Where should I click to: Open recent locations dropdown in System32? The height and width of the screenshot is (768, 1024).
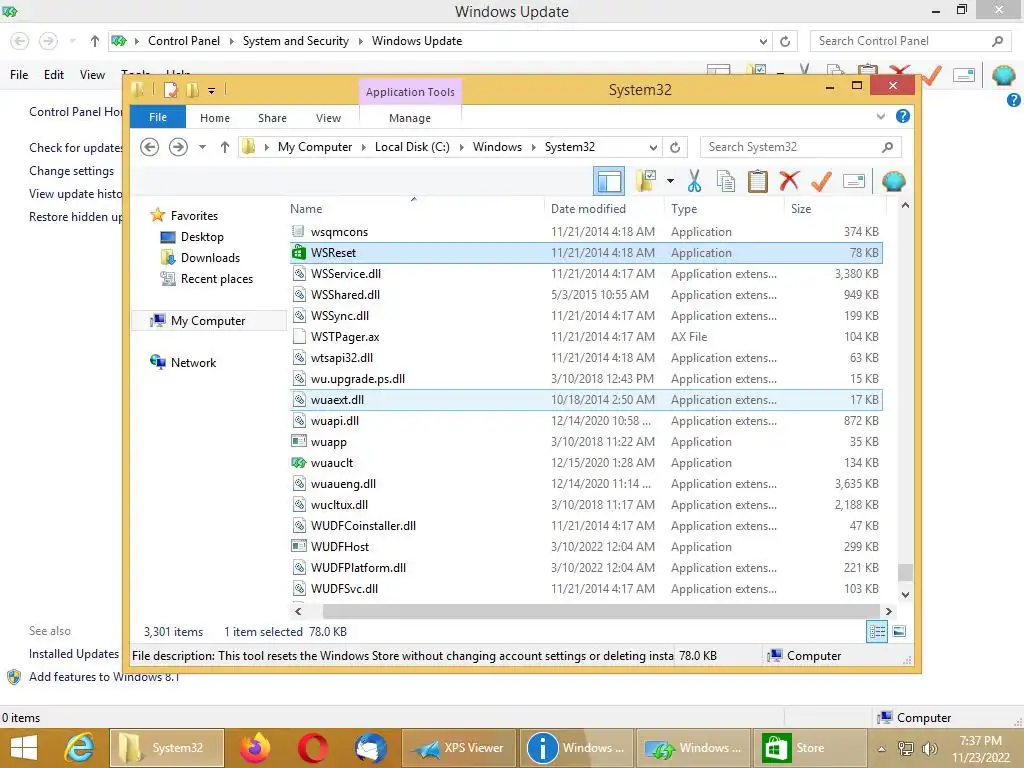click(202, 147)
